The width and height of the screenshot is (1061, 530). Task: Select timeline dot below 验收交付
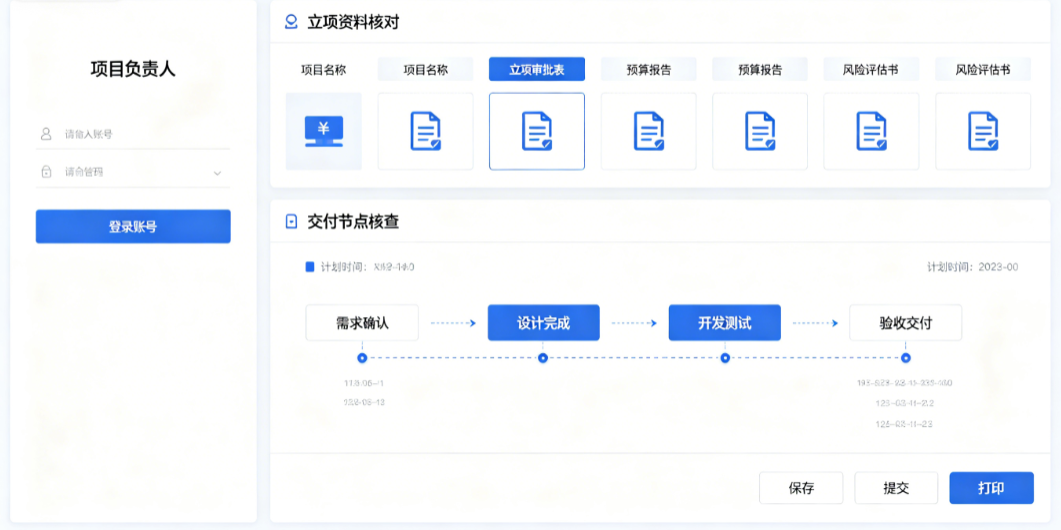pyautogui.click(x=906, y=358)
